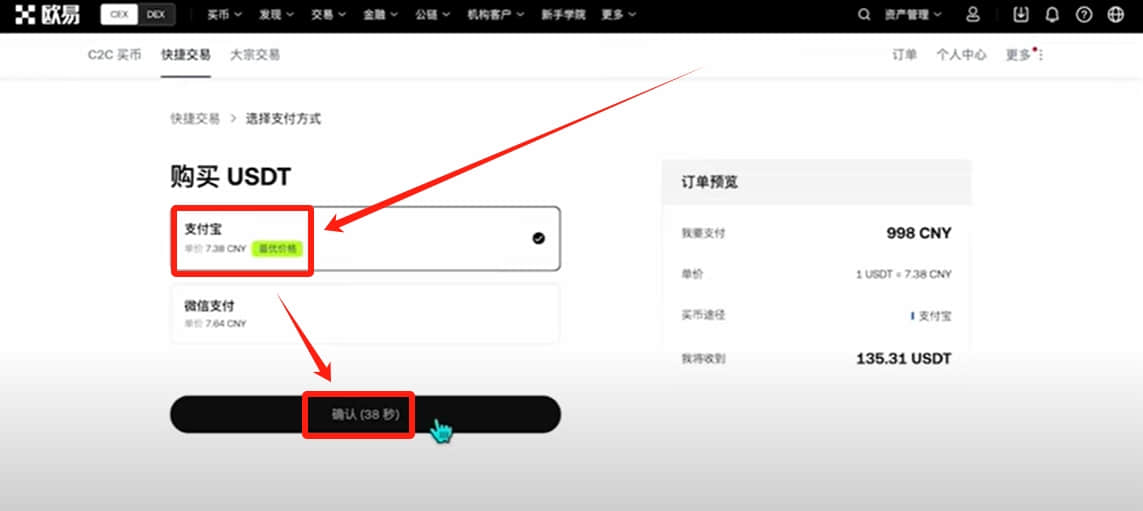Expand the 资产管理 dropdown menu
1143x511 pixels.
tap(913, 15)
